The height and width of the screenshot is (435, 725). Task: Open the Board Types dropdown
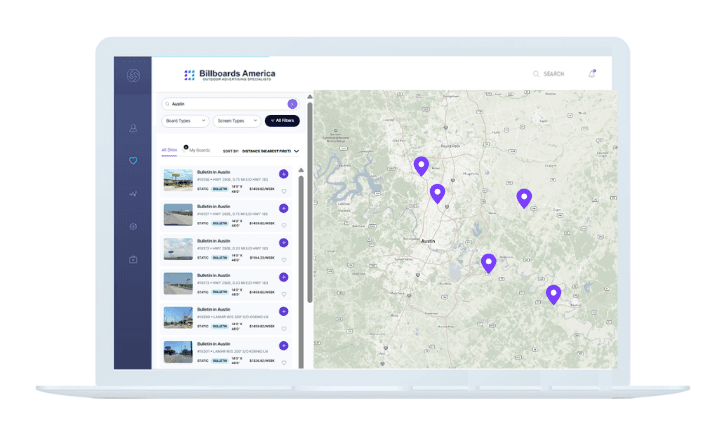[x=185, y=121]
